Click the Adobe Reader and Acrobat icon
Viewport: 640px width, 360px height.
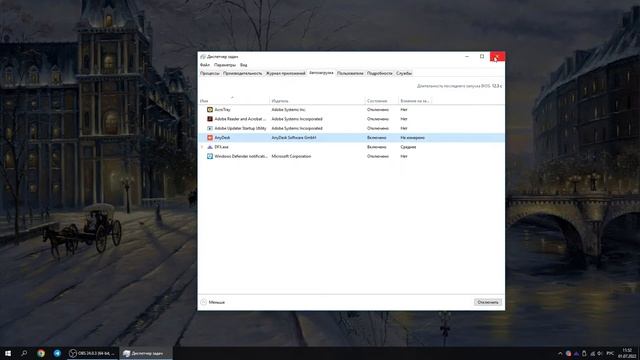coord(210,119)
